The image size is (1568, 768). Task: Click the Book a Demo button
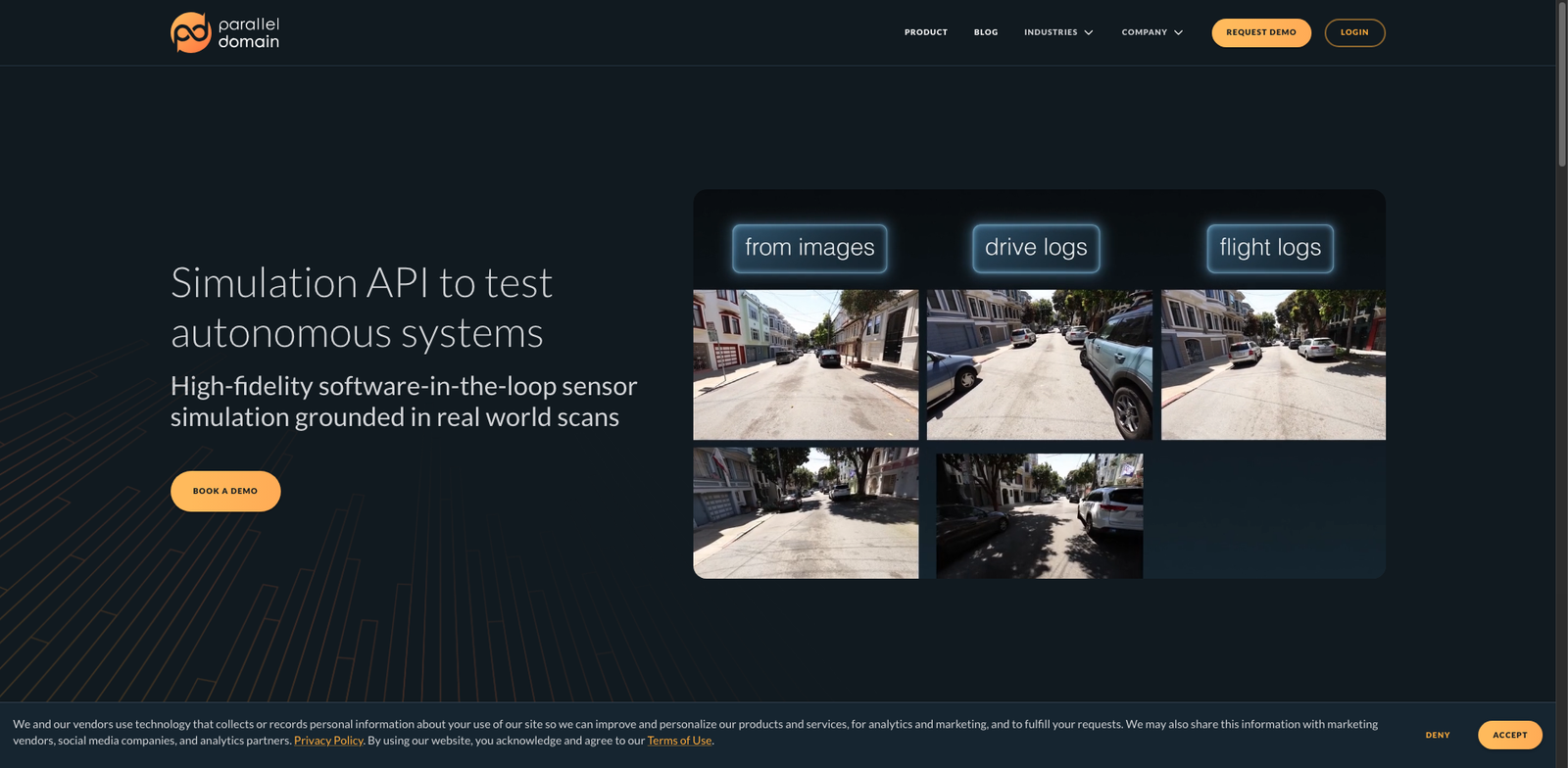coord(225,491)
